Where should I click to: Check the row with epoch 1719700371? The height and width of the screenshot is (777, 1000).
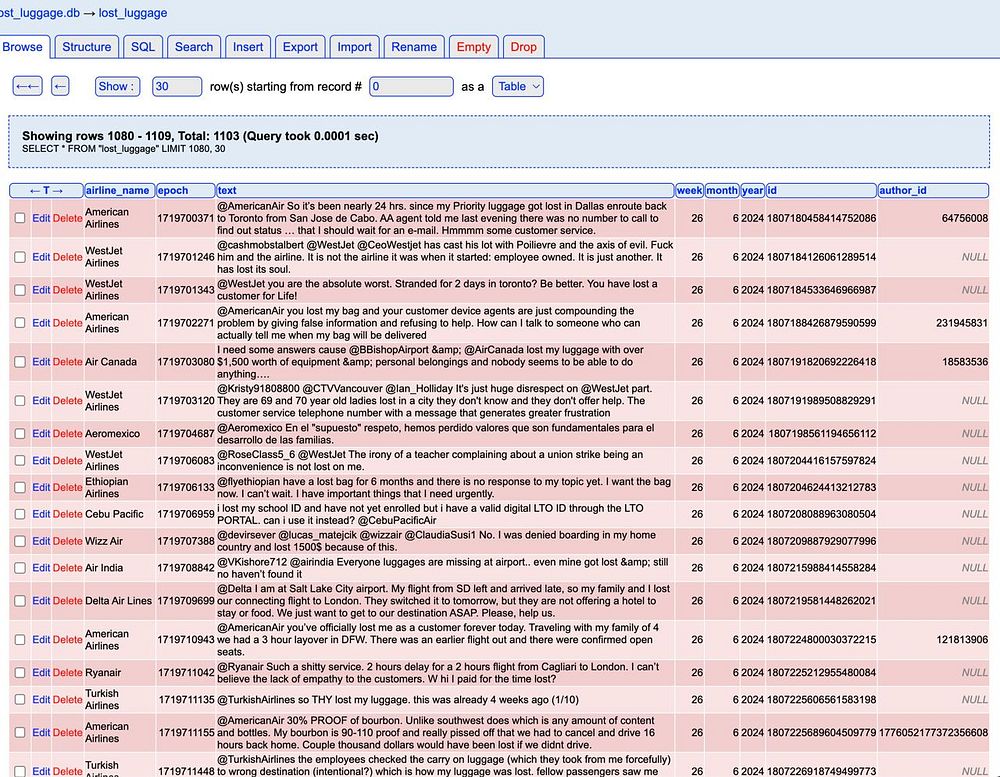(x=20, y=218)
